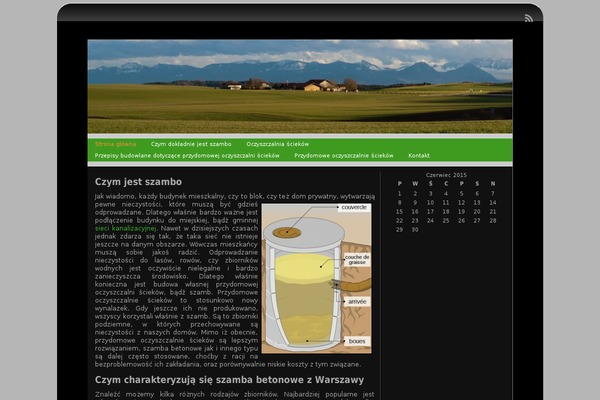Click heading about szamba betonowe z Warszawy

tap(229, 380)
